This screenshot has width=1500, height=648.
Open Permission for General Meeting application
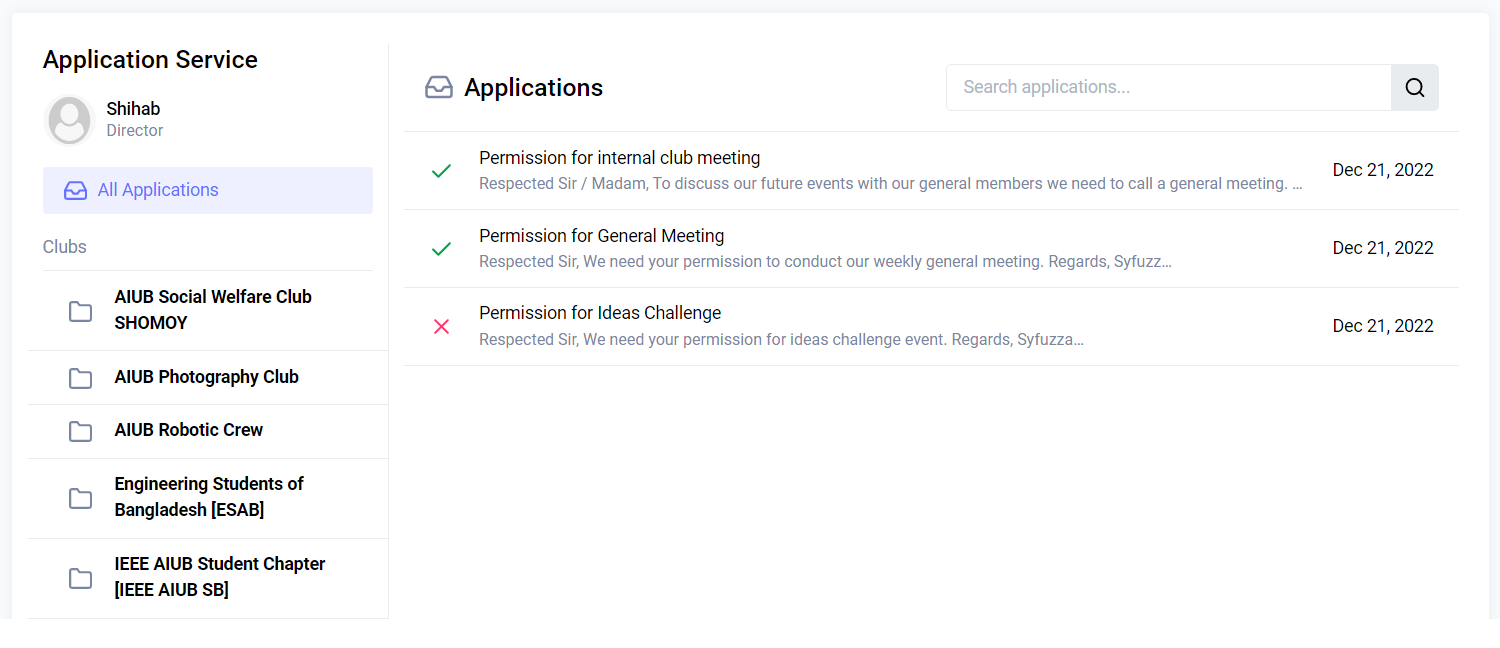pos(931,248)
